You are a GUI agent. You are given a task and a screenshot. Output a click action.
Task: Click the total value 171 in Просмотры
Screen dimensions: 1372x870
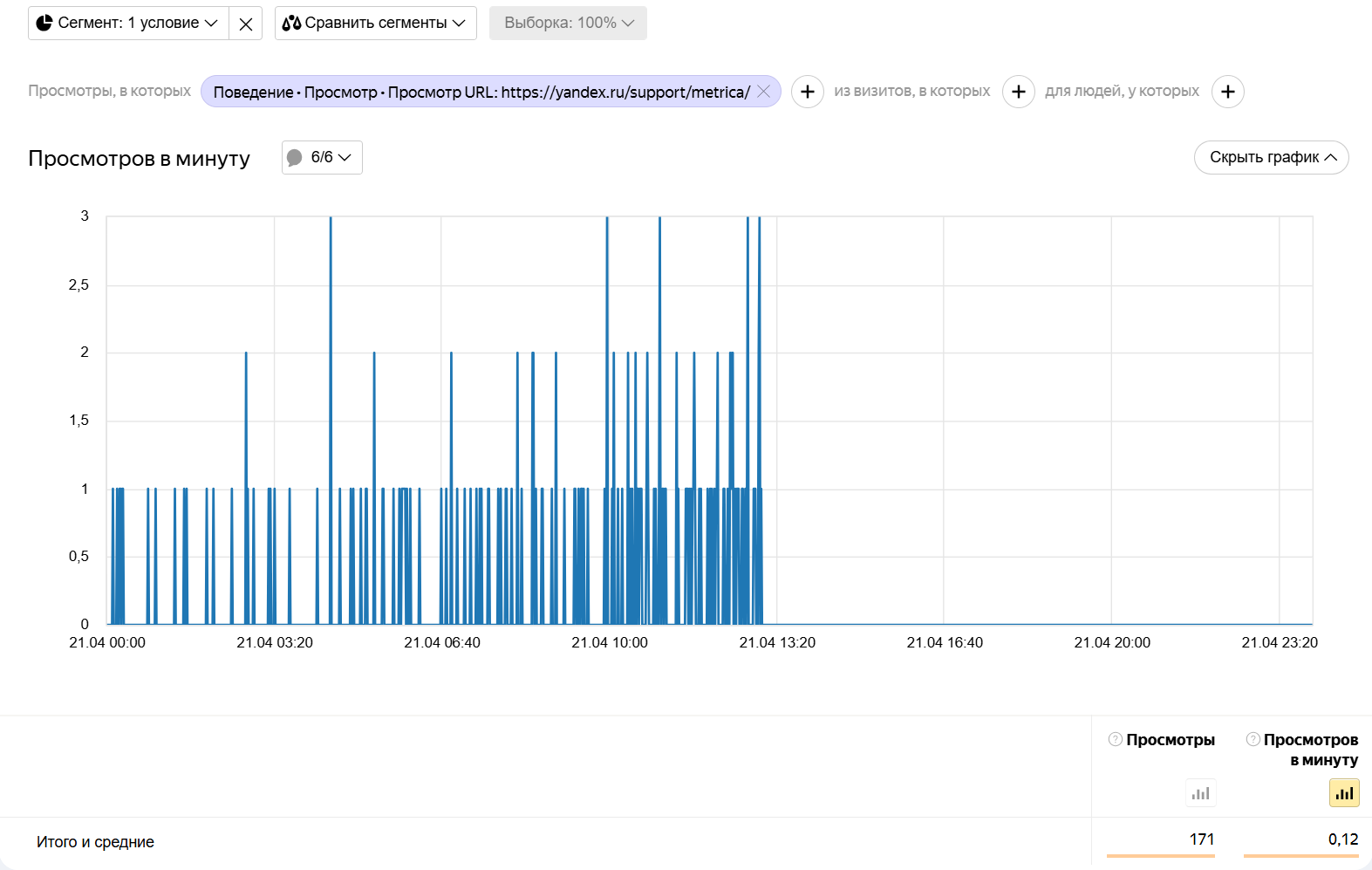tap(1201, 839)
